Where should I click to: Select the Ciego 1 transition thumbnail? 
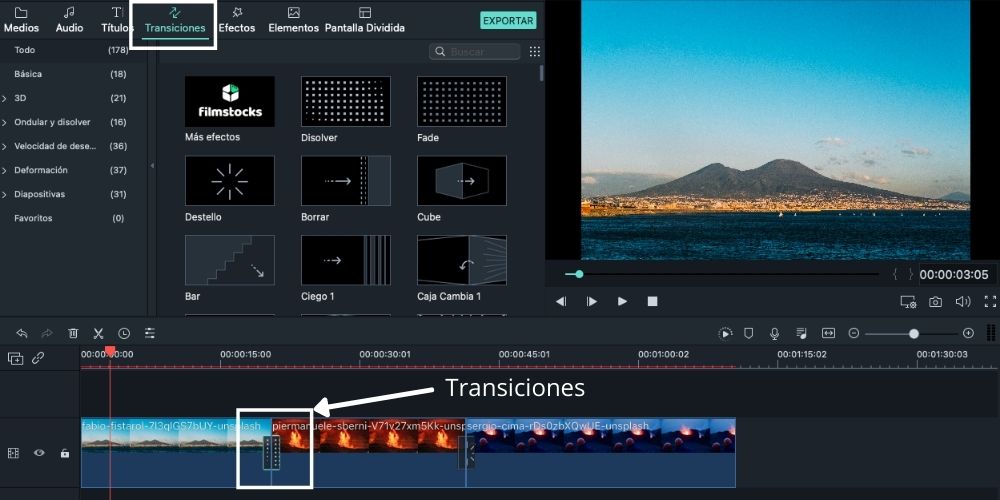pos(346,260)
